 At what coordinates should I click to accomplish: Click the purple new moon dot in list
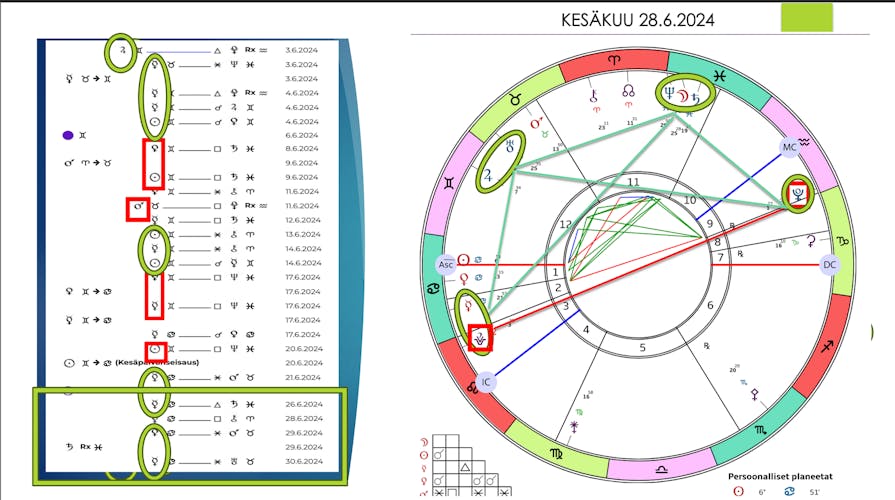tap(68, 135)
